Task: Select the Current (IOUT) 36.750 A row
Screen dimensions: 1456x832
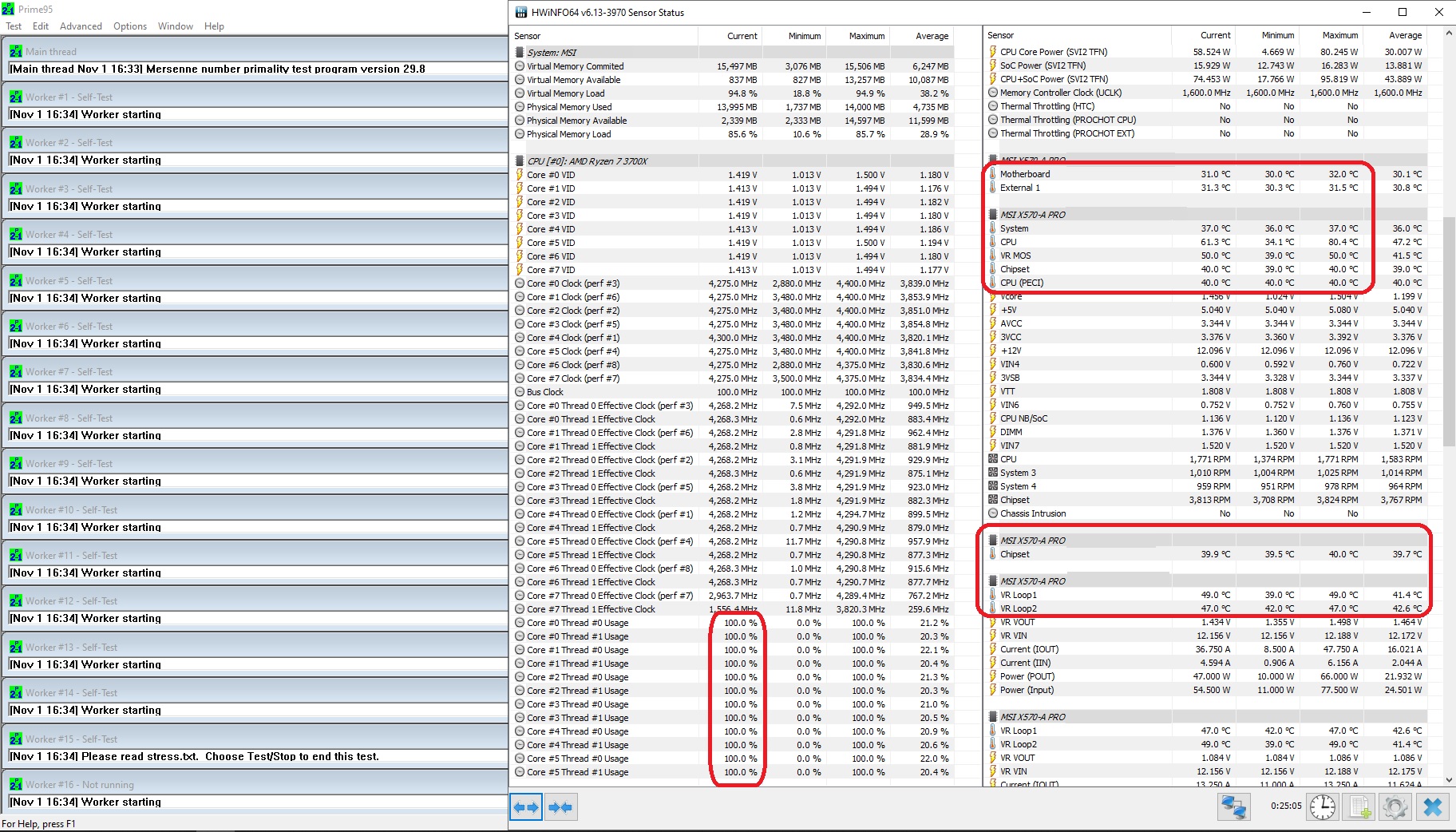Action: click(1206, 649)
